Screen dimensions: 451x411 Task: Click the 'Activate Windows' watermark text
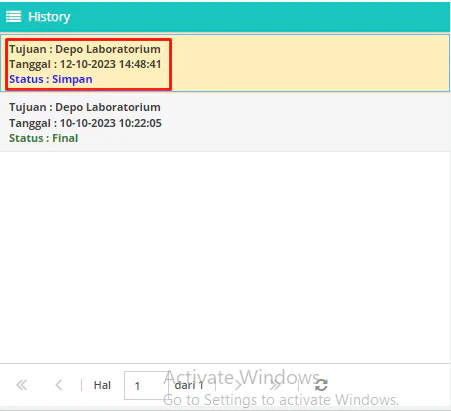click(x=241, y=377)
